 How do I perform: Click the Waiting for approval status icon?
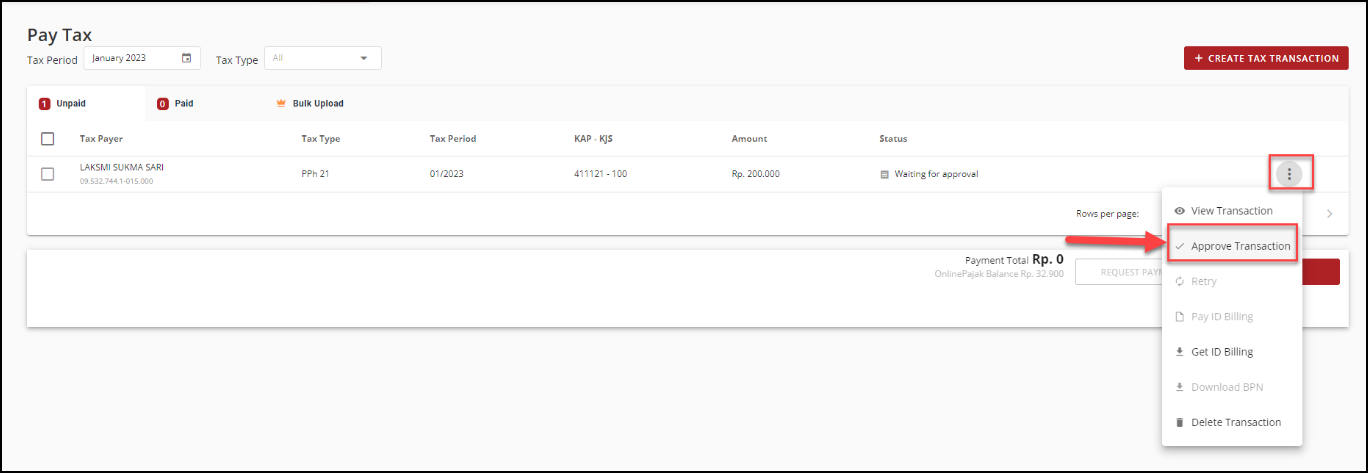(x=884, y=174)
